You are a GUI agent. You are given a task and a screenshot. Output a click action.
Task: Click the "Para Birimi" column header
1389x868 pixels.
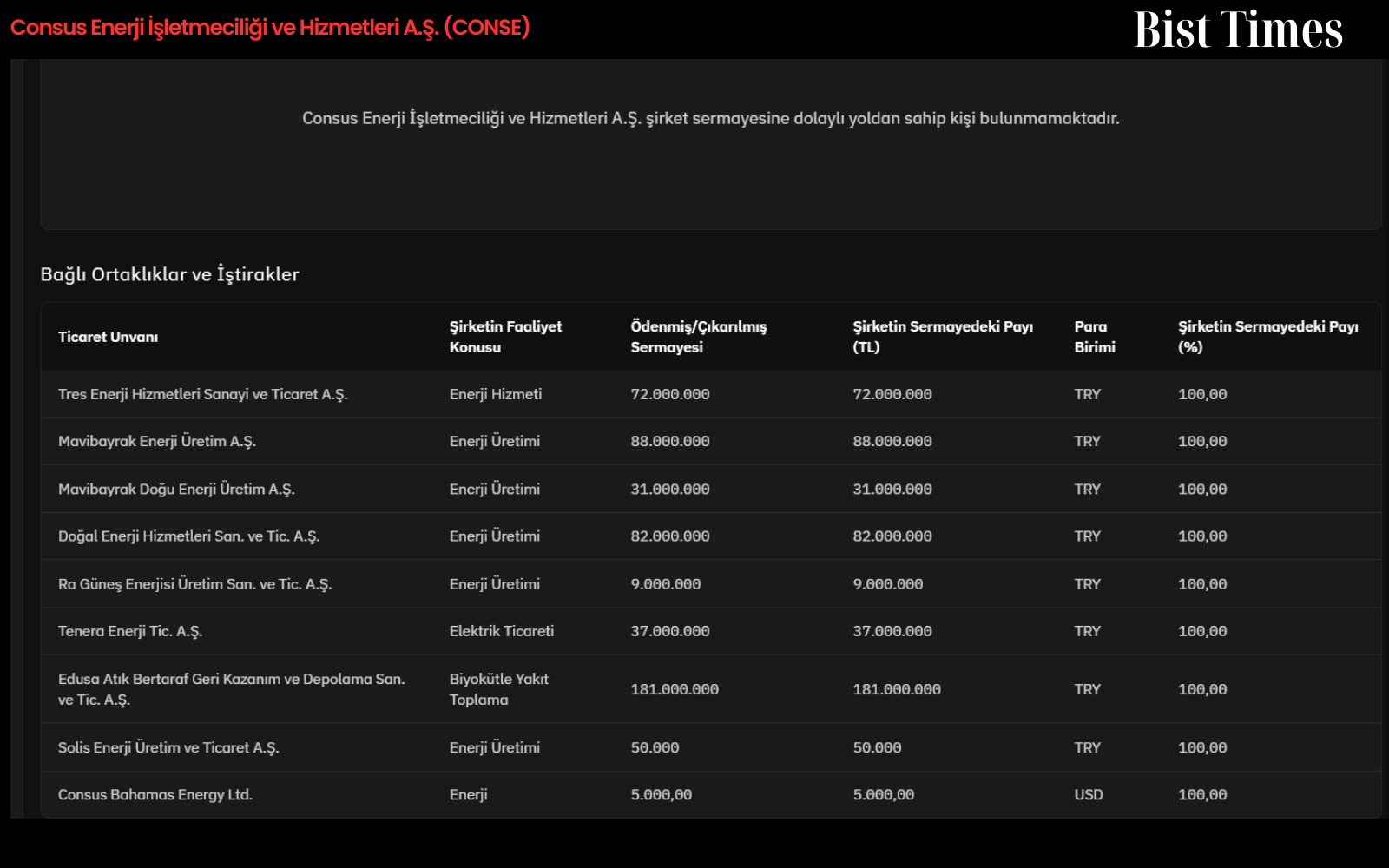tap(1095, 337)
